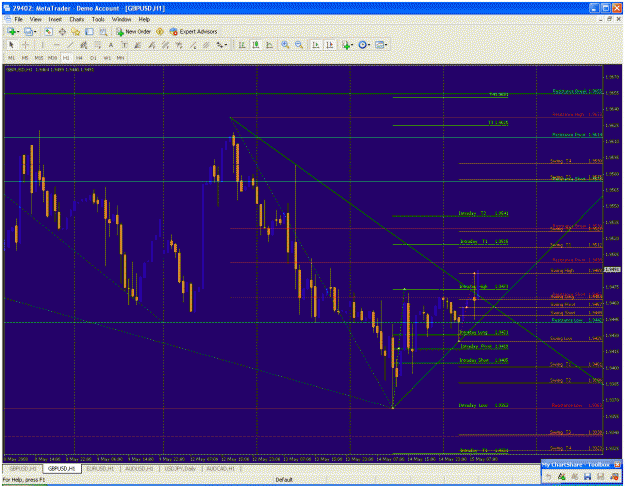
Task: Open the File menu
Action: 19,19
